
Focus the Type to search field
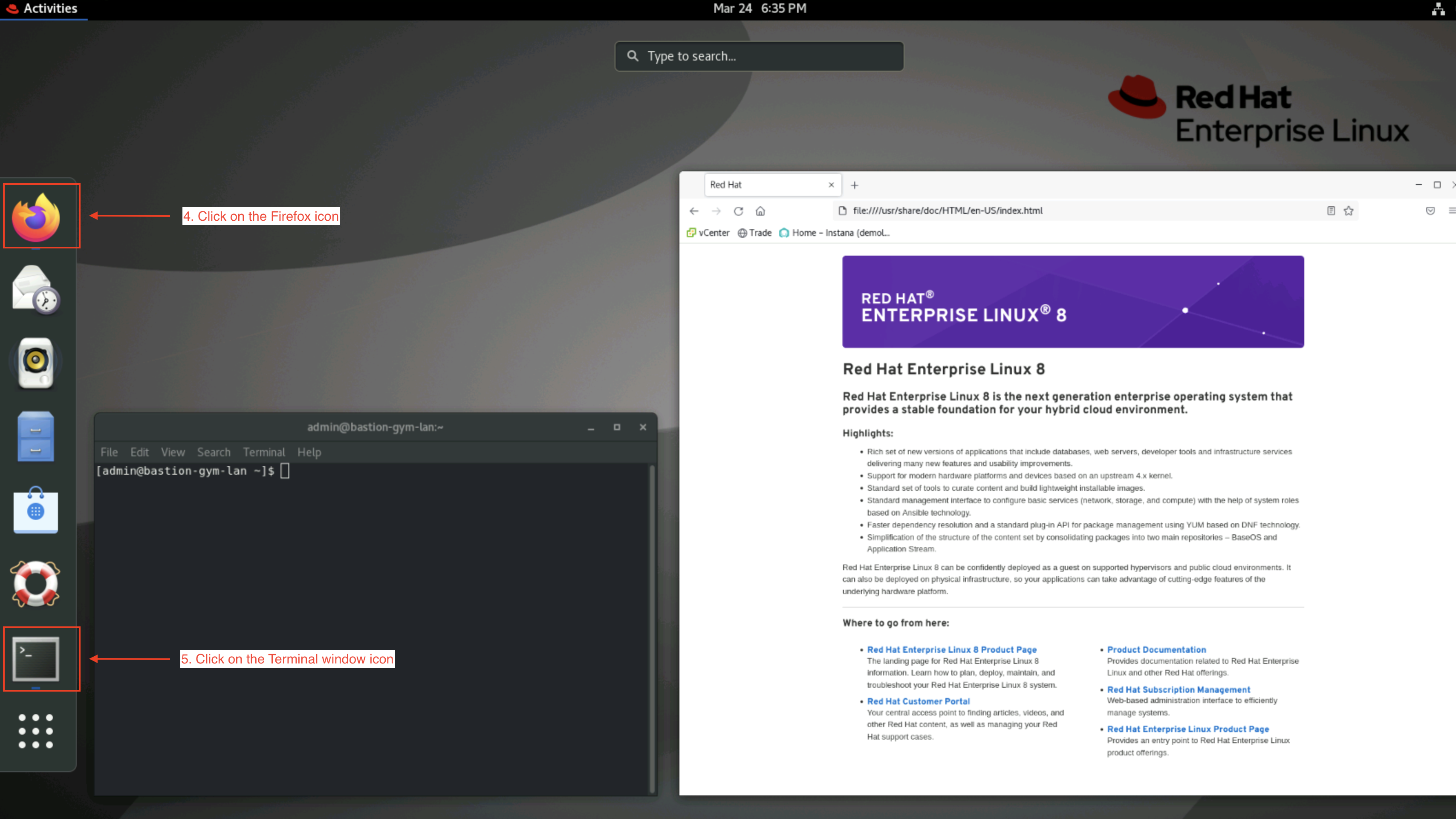759,56
